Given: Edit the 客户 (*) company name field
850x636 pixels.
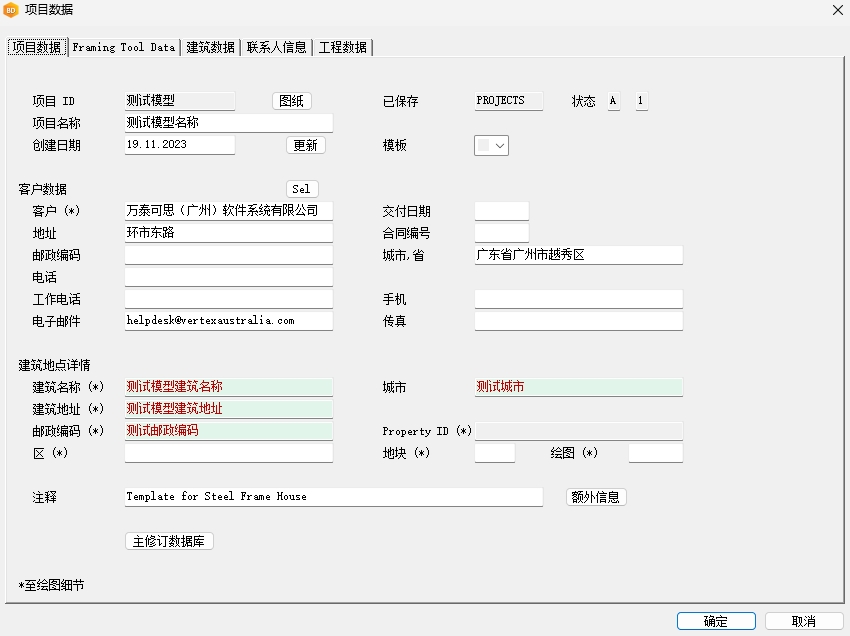Looking at the screenshot, I should click(229, 211).
